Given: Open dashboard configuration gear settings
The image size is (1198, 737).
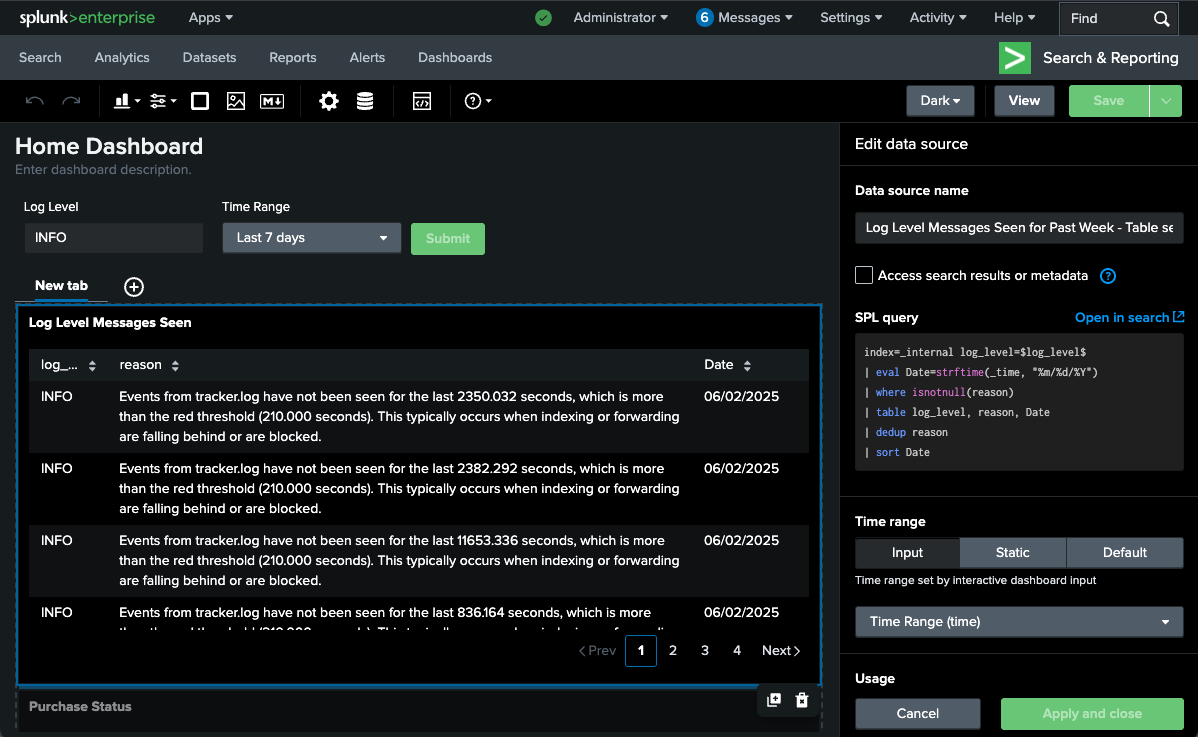Looking at the screenshot, I should tap(329, 101).
